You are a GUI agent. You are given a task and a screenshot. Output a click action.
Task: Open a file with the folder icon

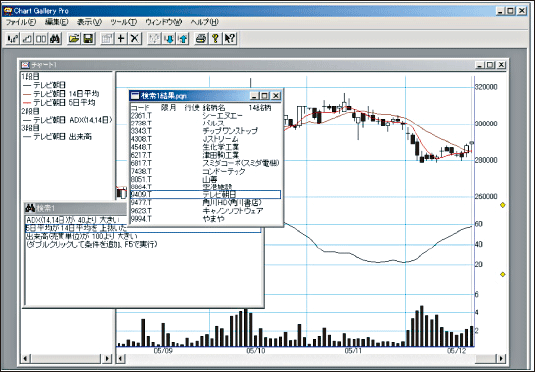[x=74, y=39]
